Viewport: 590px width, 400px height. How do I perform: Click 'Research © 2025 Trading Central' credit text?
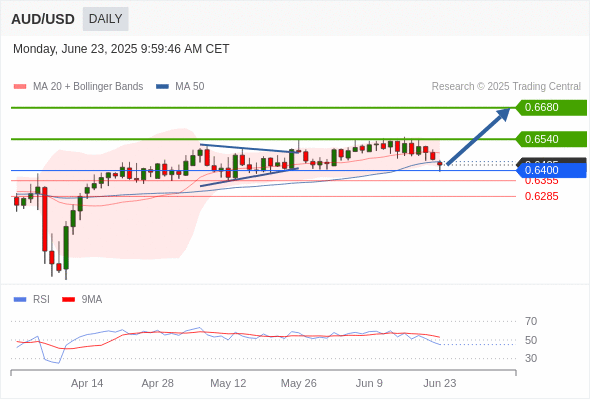[506, 87]
